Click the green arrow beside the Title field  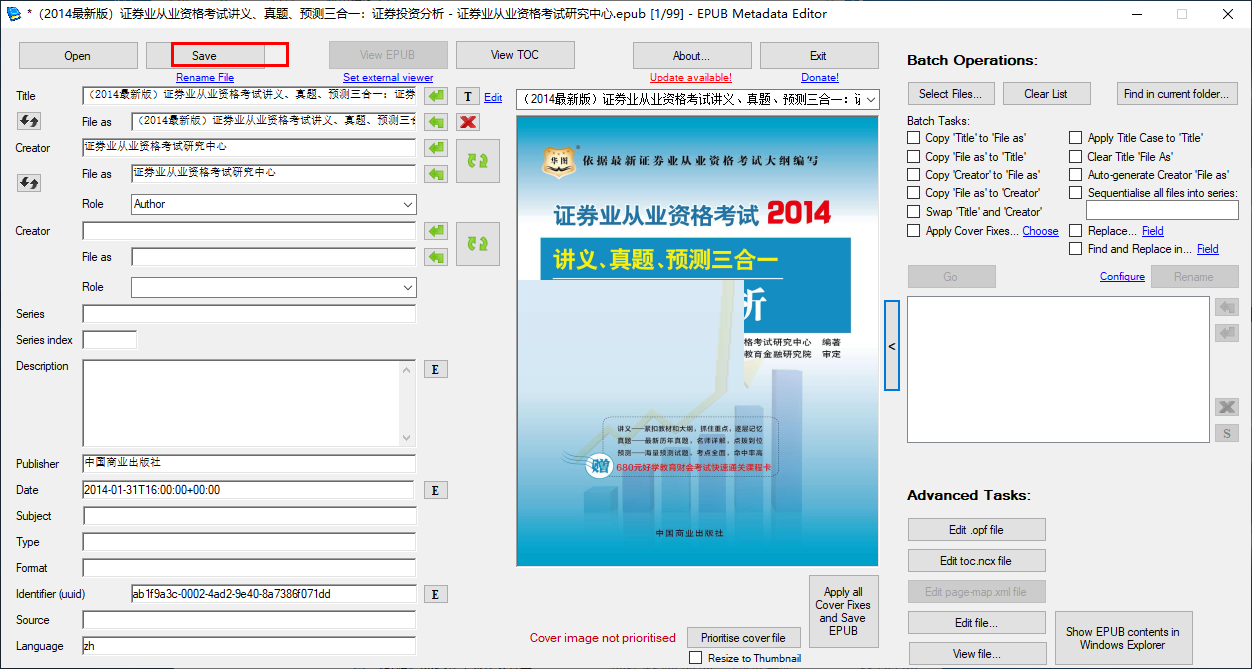(435, 96)
